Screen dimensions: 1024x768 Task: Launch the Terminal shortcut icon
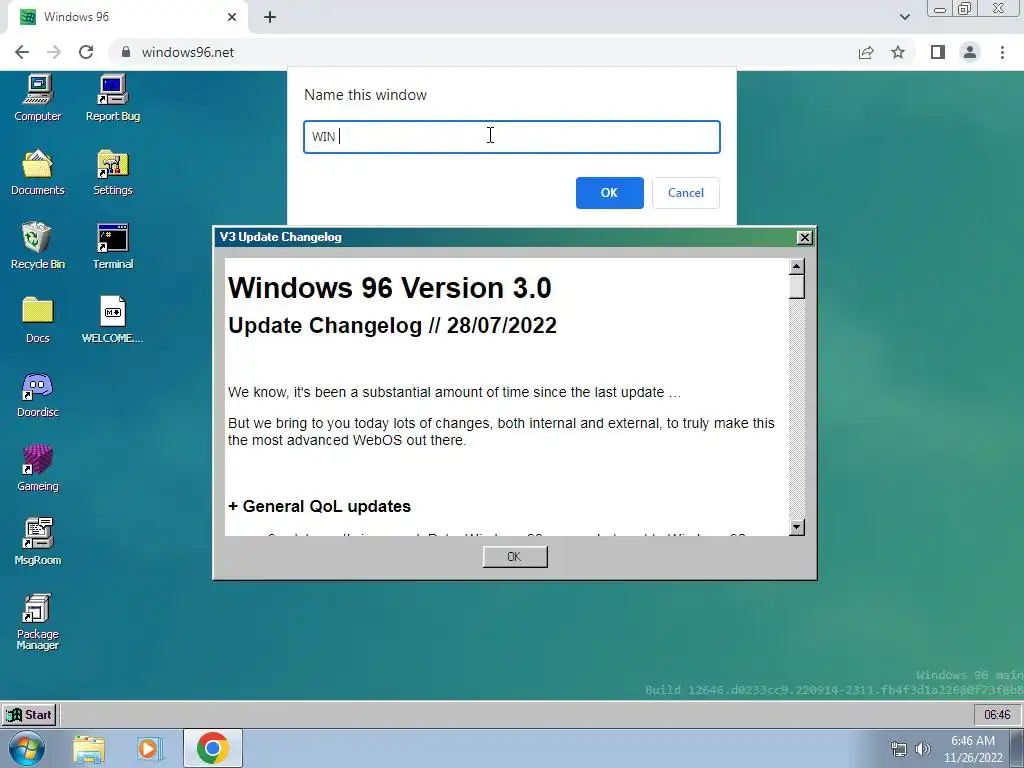[112, 246]
